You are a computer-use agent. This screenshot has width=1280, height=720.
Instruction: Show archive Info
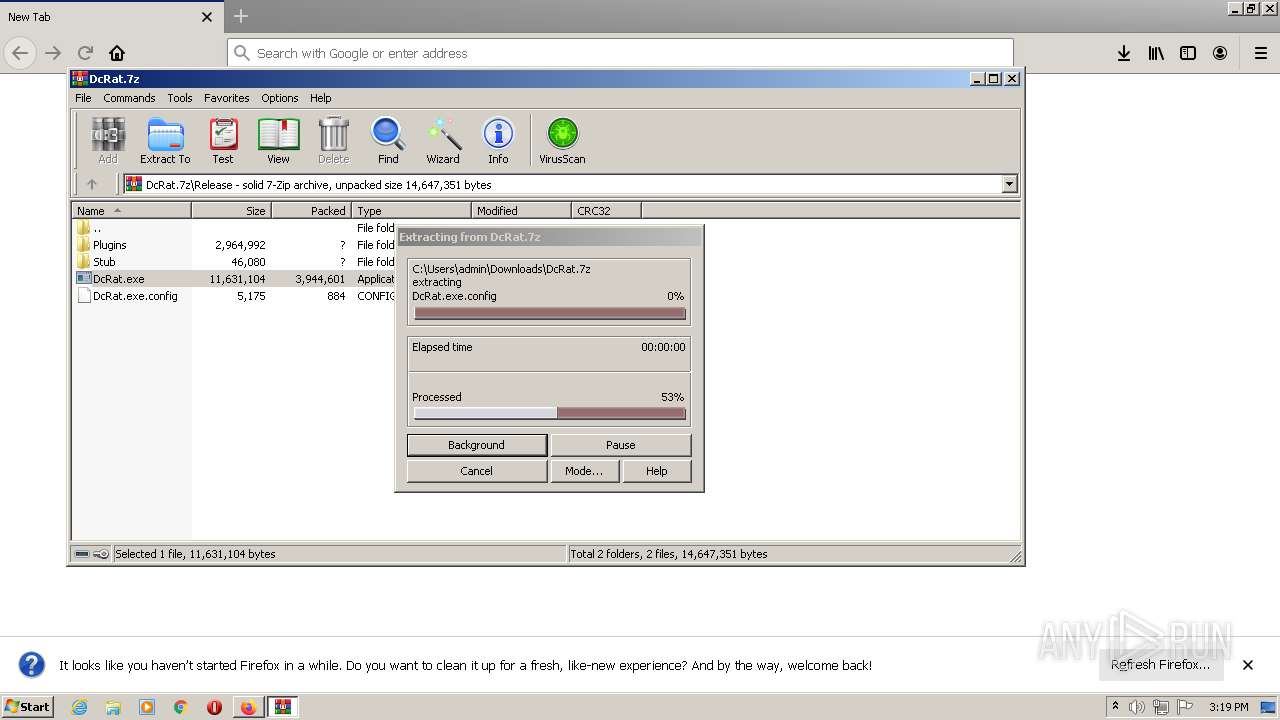498,140
